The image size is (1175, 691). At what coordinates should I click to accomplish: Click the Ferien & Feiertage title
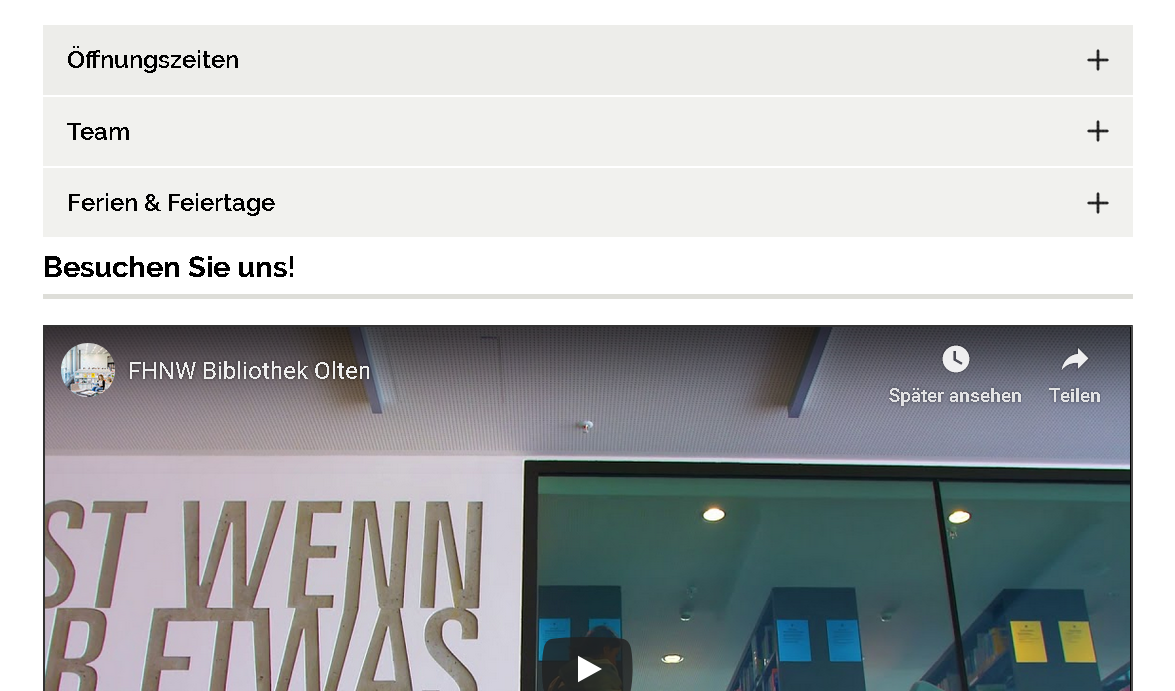point(171,203)
